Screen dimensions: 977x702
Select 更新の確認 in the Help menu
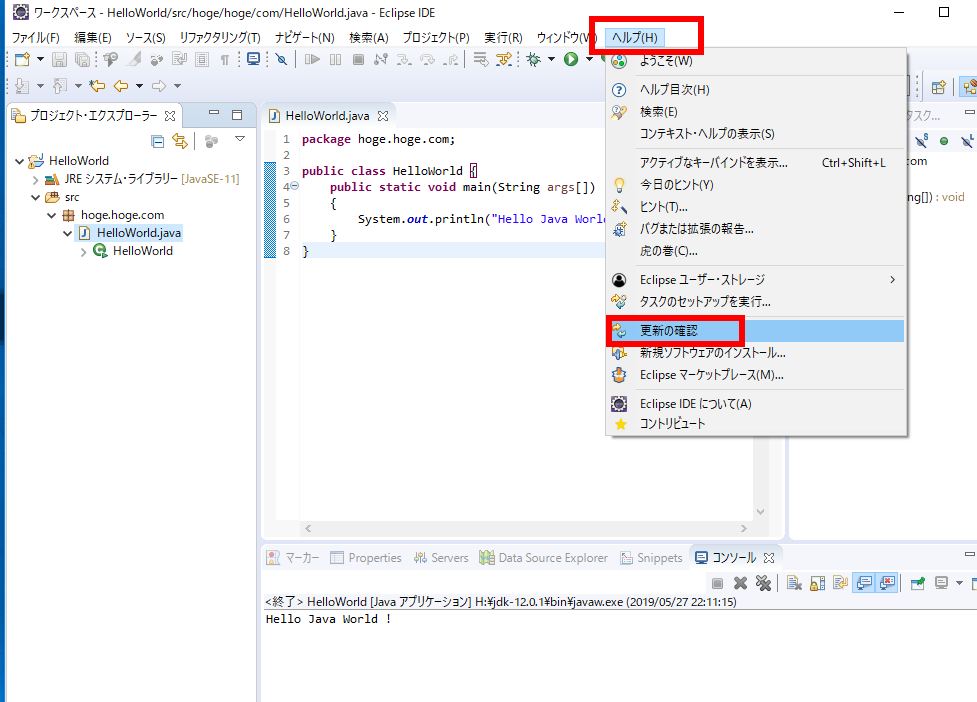[x=755, y=331]
